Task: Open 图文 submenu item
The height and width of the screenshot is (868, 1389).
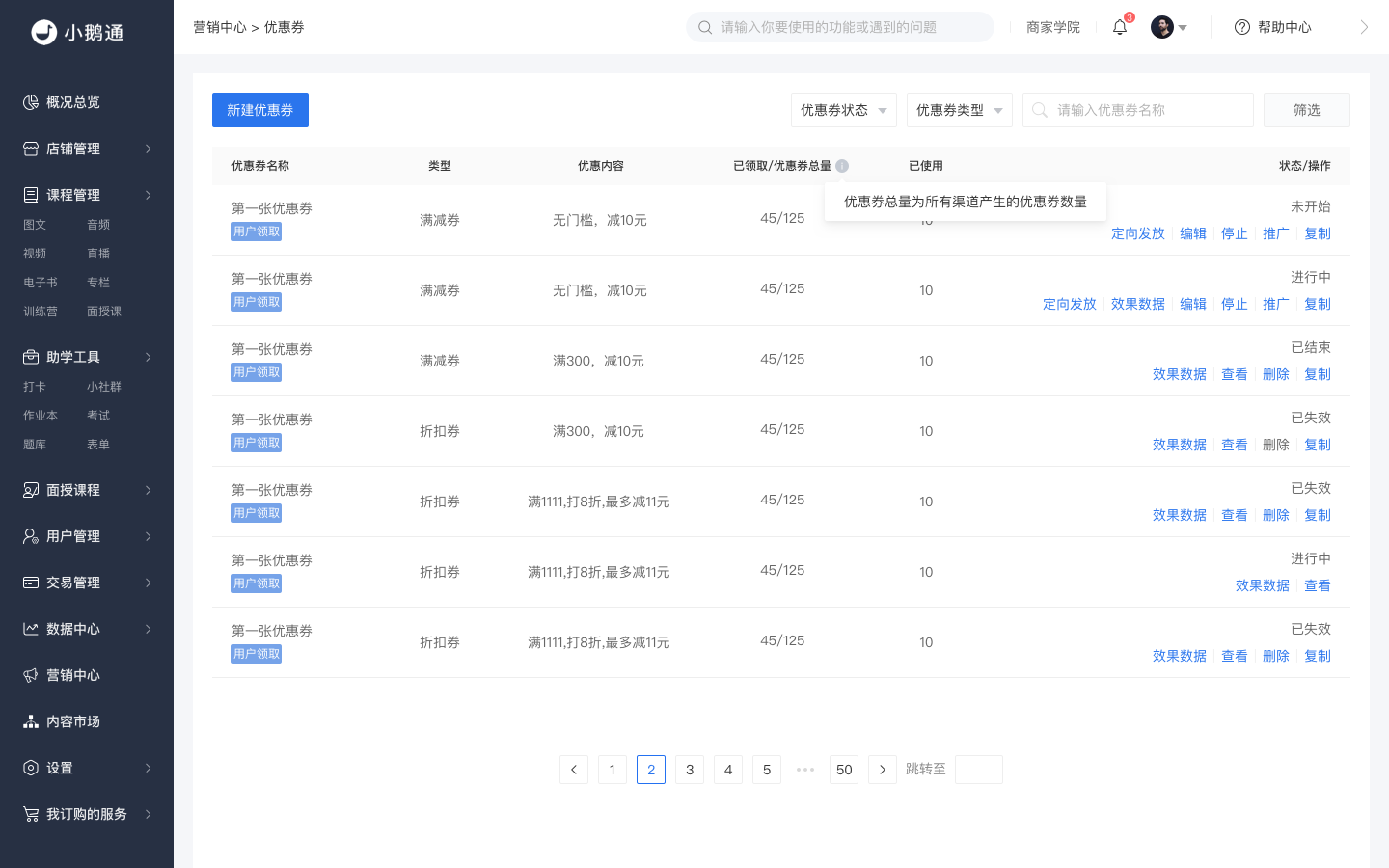Action: point(35,225)
